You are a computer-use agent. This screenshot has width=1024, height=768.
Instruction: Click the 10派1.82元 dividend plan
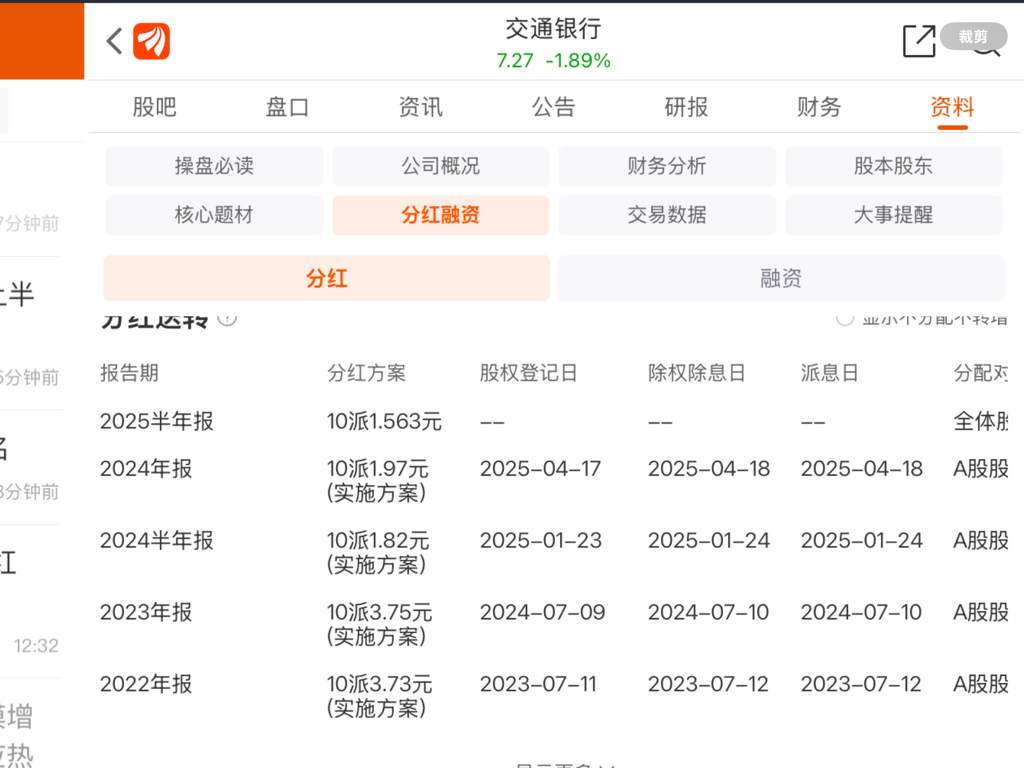pyautogui.click(x=377, y=552)
